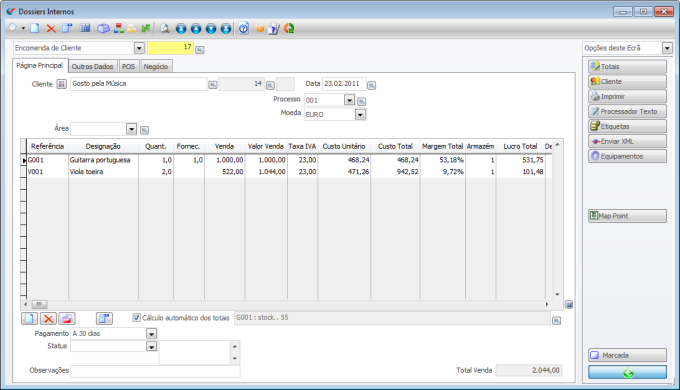Select the Guitarra portuguesa grid cell

103,160
